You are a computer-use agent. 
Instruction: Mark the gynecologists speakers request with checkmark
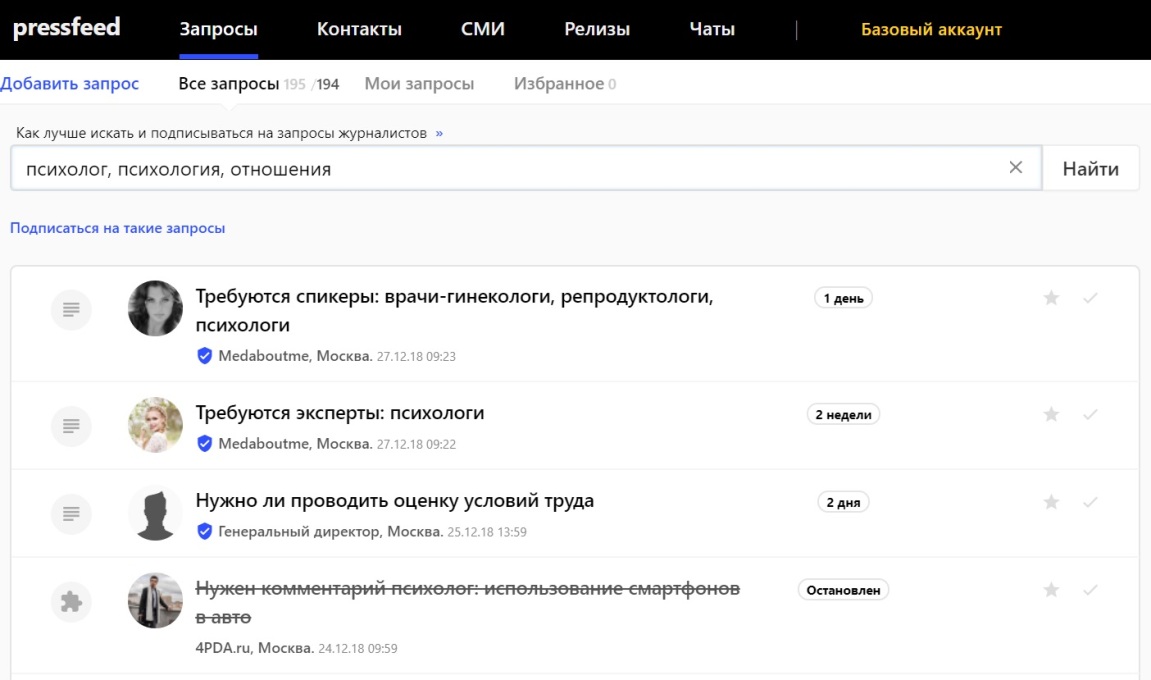(1090, 298)
